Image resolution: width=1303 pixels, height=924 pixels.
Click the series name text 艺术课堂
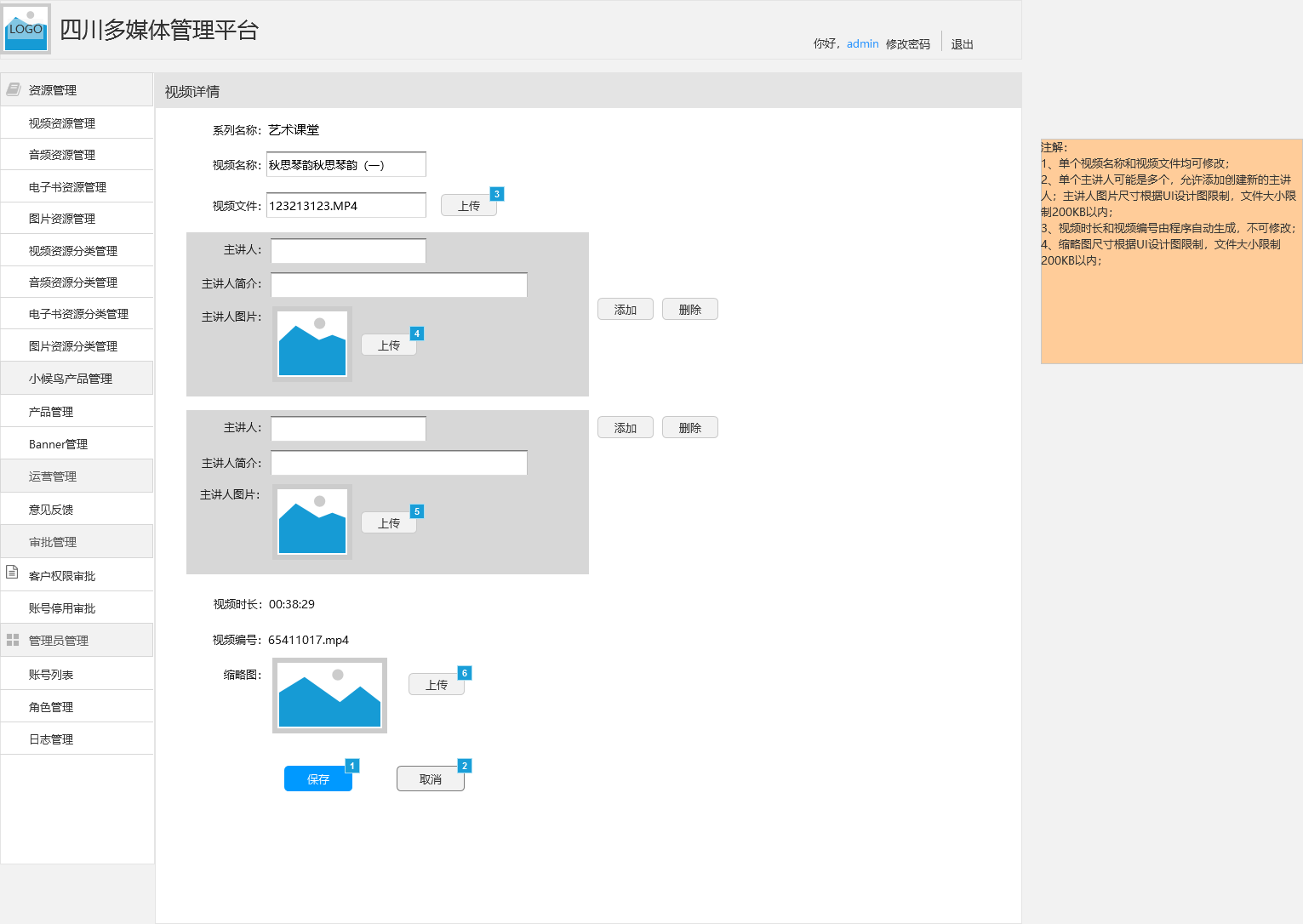[x=294, y=129]
